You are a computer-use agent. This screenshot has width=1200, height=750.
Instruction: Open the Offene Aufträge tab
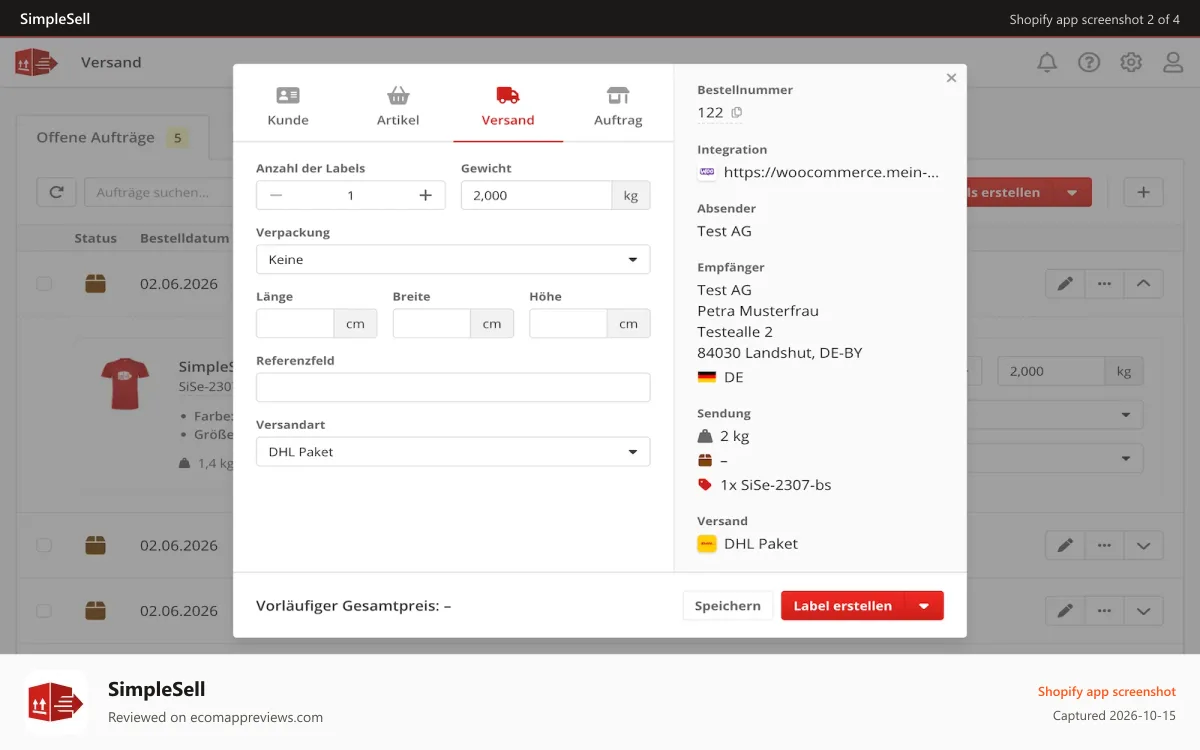point(112,138)
